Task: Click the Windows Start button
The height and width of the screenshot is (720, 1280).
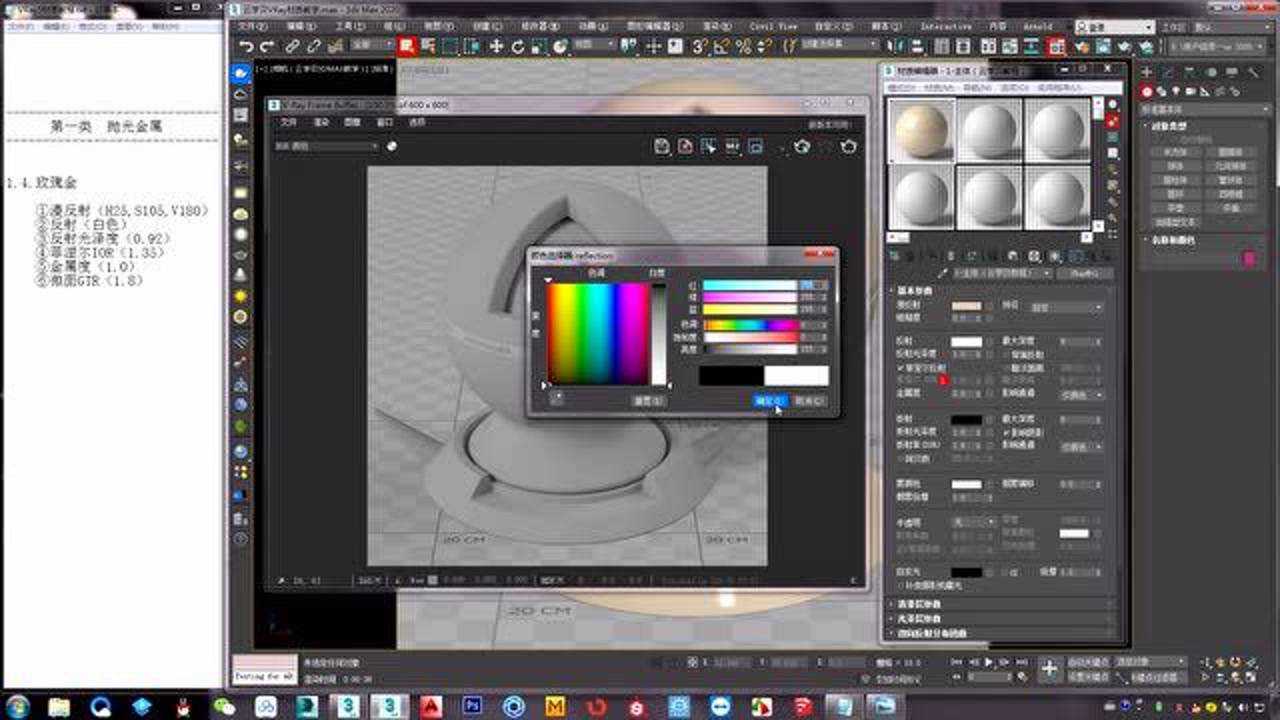Action: coord(17,706)
